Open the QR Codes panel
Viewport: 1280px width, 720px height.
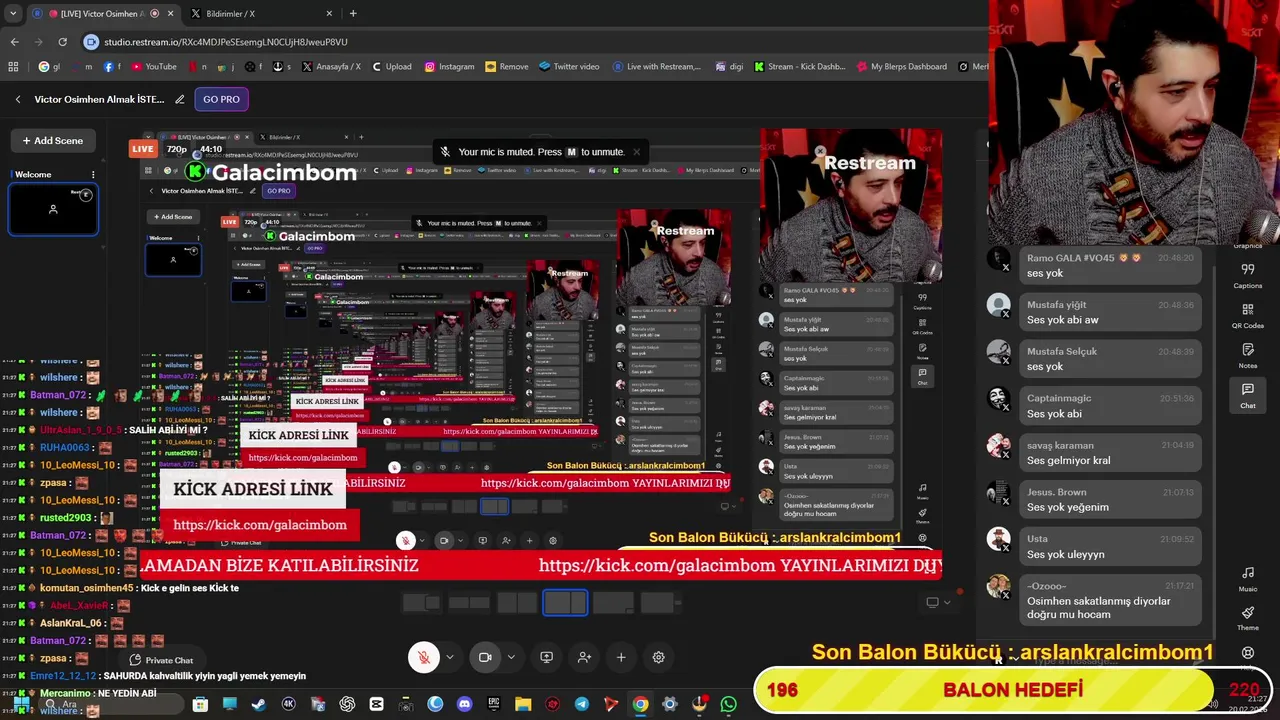[1248, 316]
